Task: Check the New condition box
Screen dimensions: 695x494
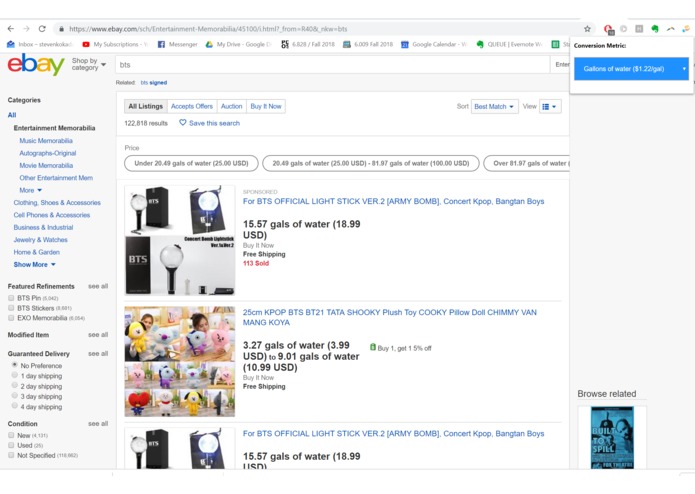Action: click(11, 435)
